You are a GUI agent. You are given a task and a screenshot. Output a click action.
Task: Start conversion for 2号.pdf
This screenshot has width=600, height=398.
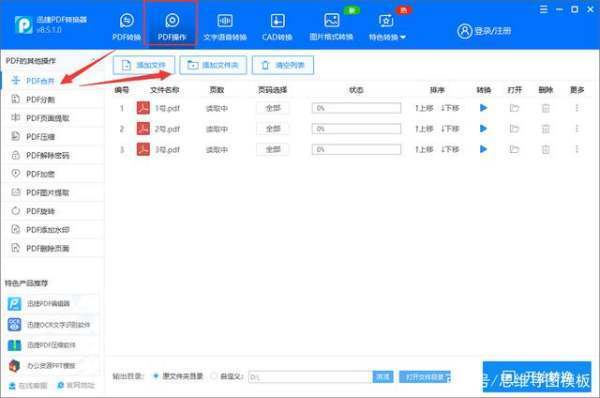pyautogui.click(x=484, y=129)
